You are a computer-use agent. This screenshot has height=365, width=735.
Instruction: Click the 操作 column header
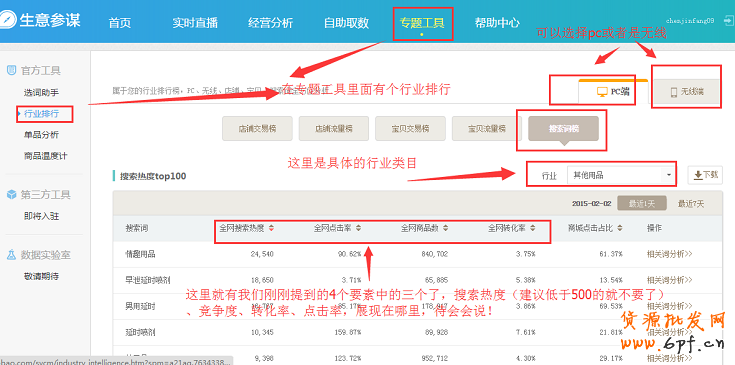[654, 229]
